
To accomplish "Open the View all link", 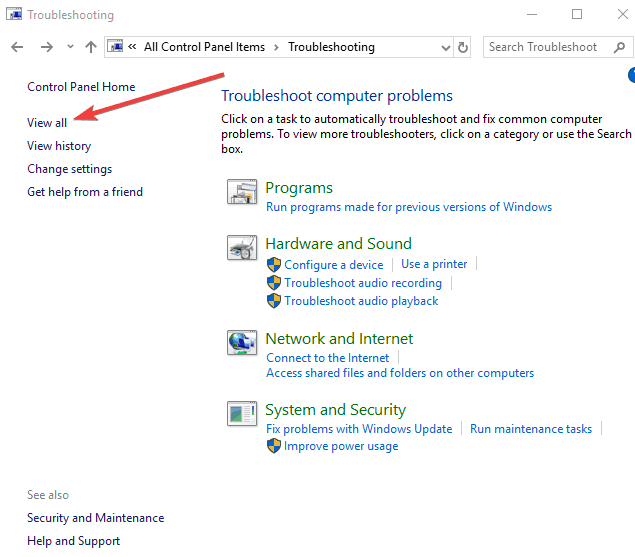I will pyautogui.click(x=47, y=123).
